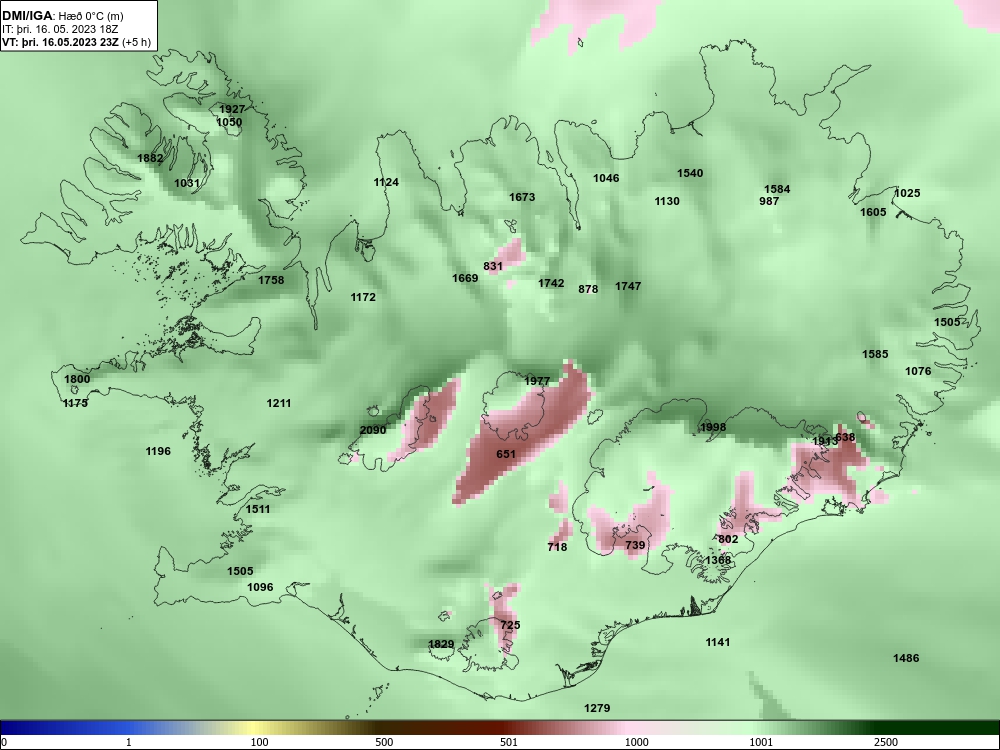Click the 1000 tick label on the color scale

636,742
